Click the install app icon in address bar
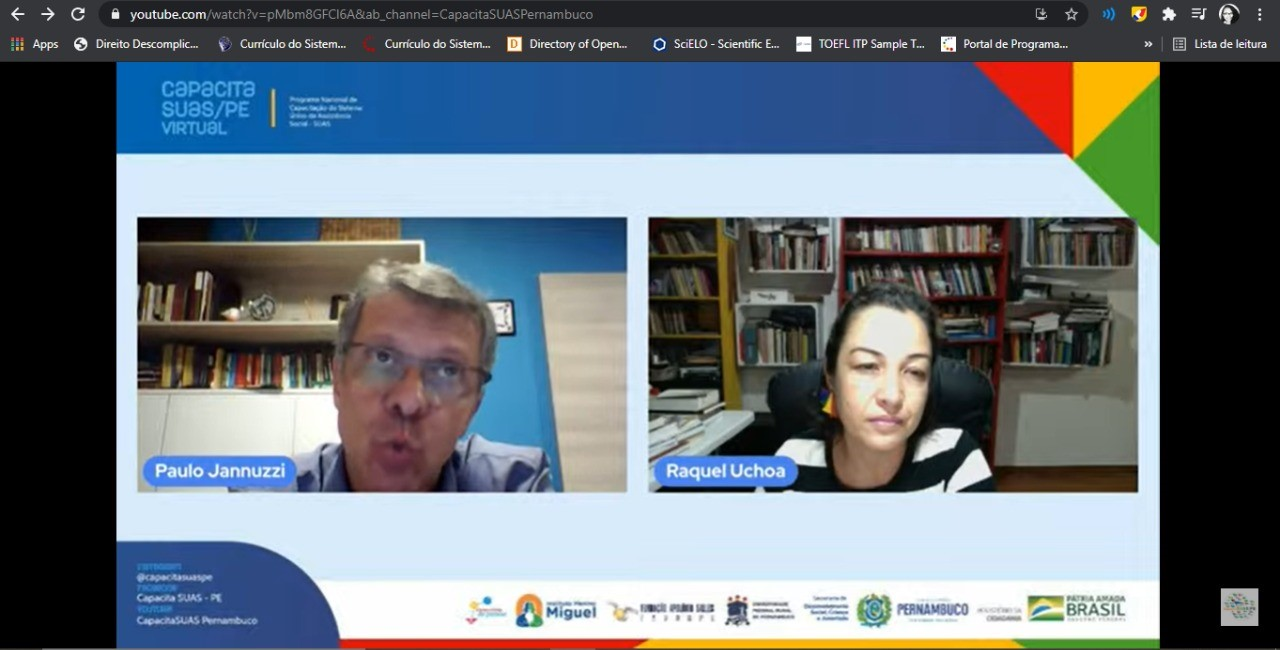The height and width of the screenshot is (650, 1280). point(1041,14)
